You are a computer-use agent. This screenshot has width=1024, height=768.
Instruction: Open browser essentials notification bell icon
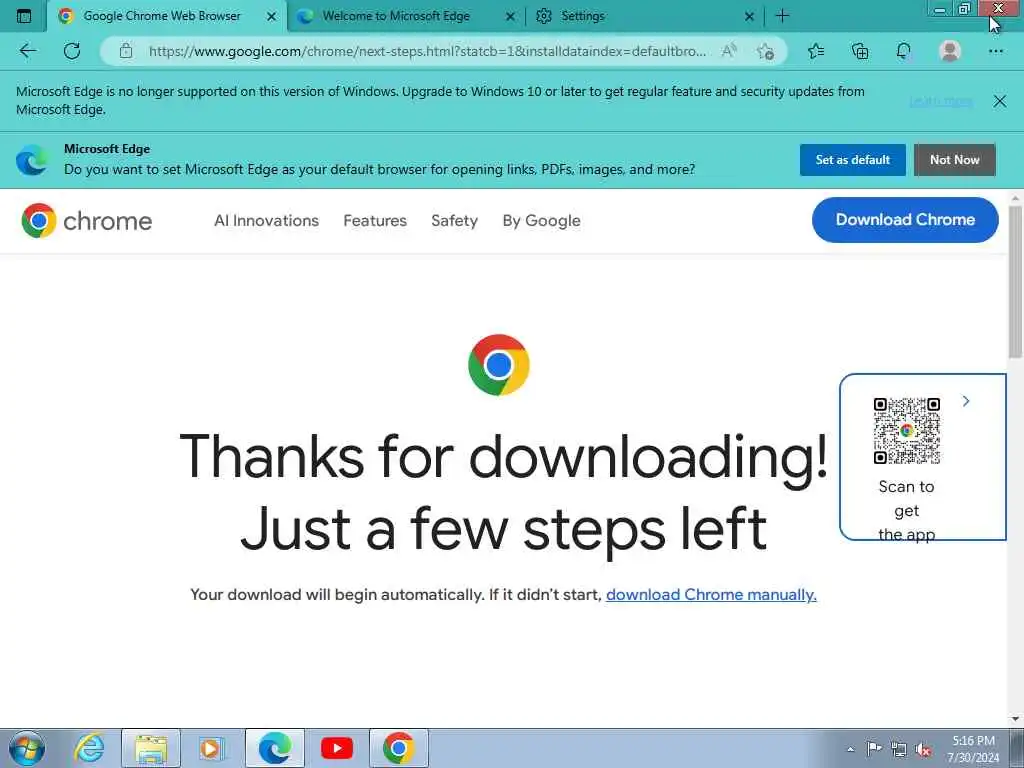(904, 51)
